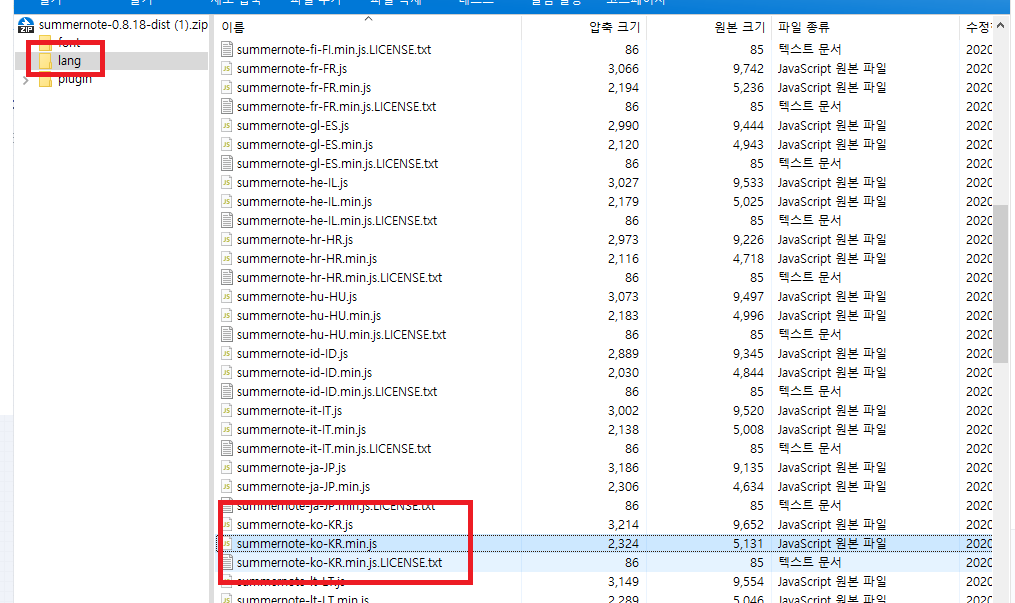Viewport: 1015px width, 603px height.
Task: Click the original size value 9,652
Action: tap(748, 524)
